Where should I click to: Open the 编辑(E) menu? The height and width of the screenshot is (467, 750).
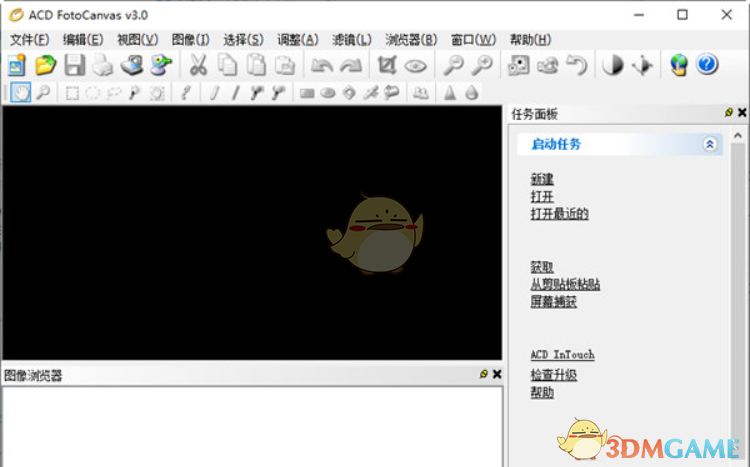pyautogui.click(x=83, y=40)
